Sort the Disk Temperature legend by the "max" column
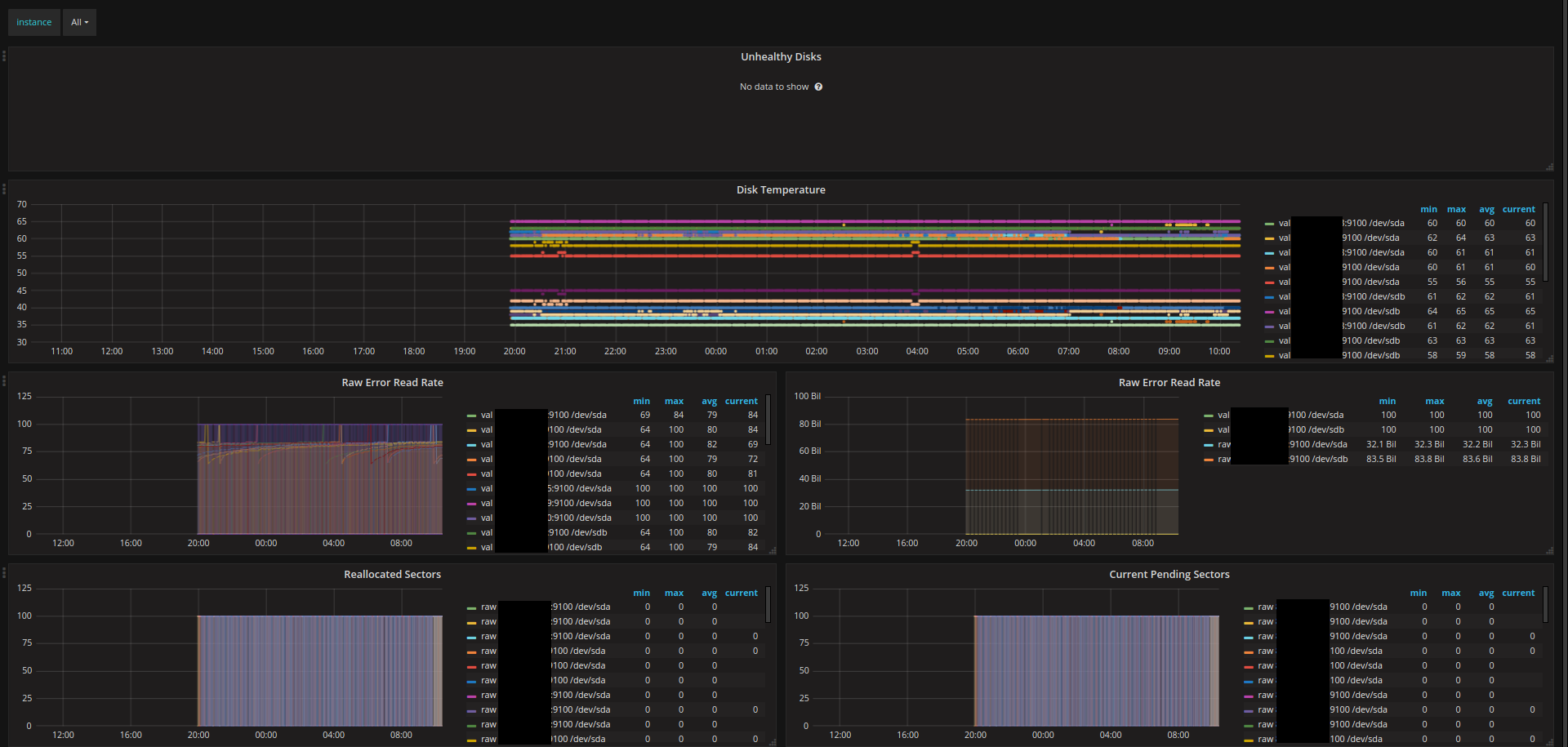 click(x=1457, y=209)
